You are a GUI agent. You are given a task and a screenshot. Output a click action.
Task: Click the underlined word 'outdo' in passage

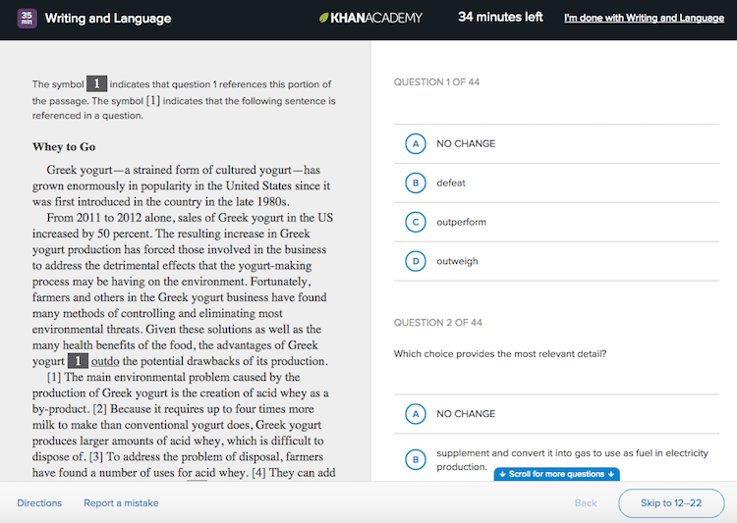coord(105,361)
